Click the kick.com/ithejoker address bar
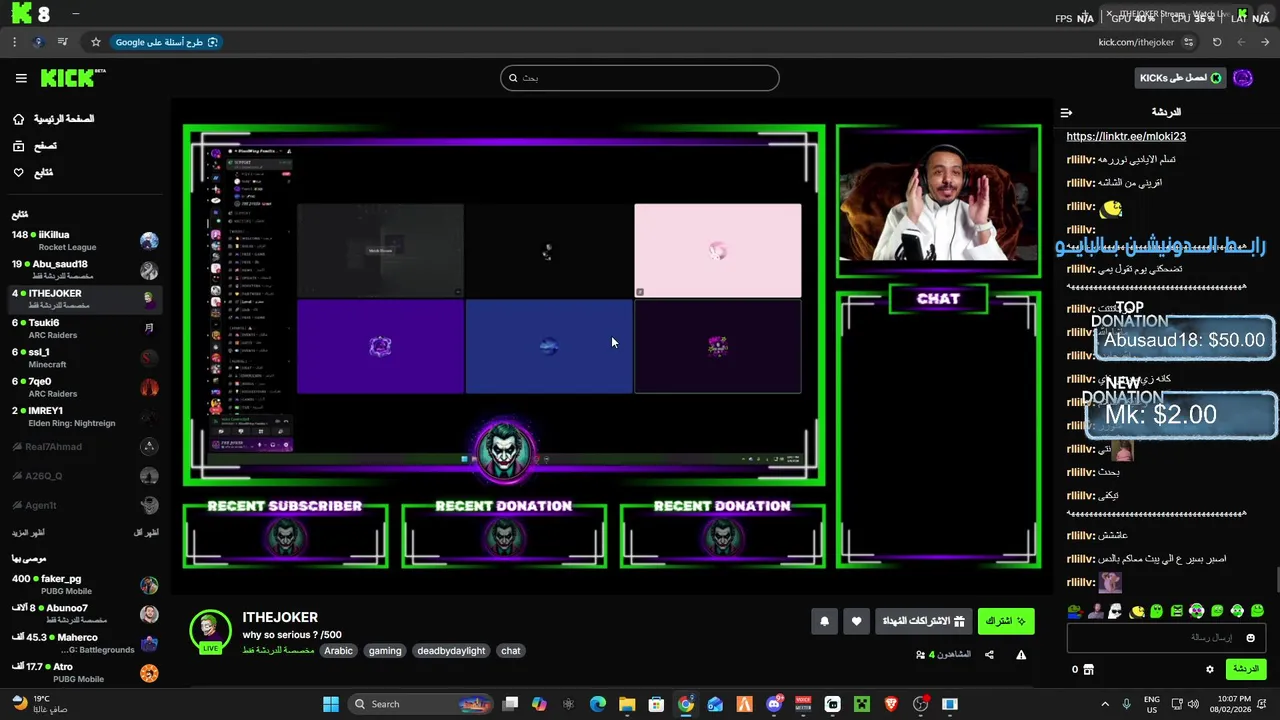 tap(1135, 42)
